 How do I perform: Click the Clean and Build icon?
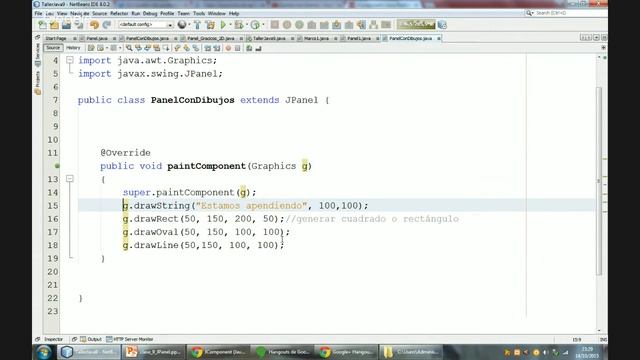point(210,25)
